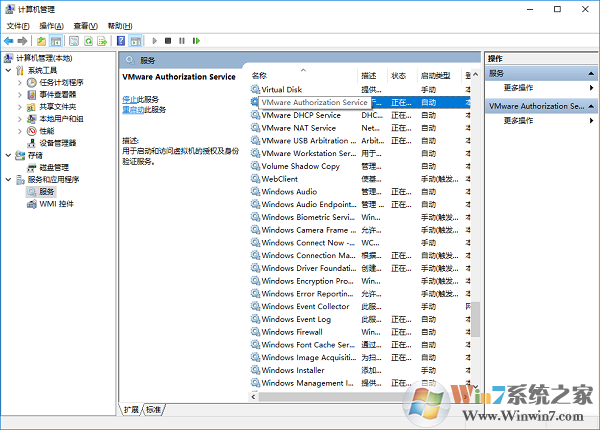Click the Pause Service toolbar icon
Viewport: 600px width, 430px height.
182,41
